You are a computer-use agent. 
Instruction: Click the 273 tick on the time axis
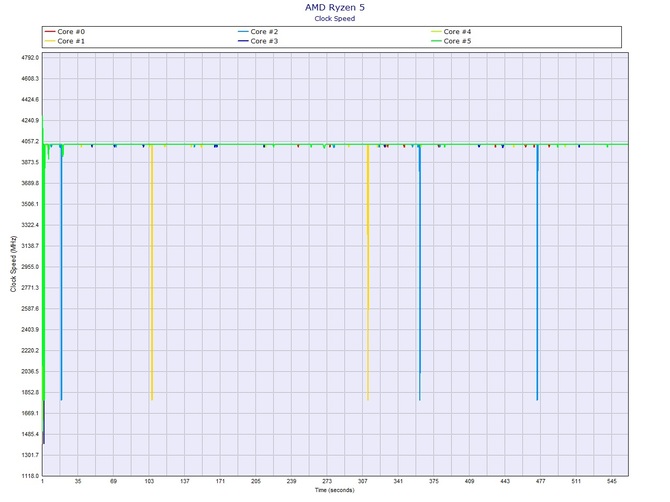tap(327, 481)
